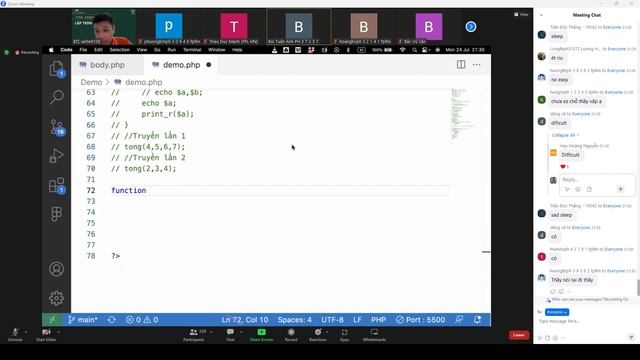Toggle Start Video in Zoom toolbar

(x=46, y=335)
